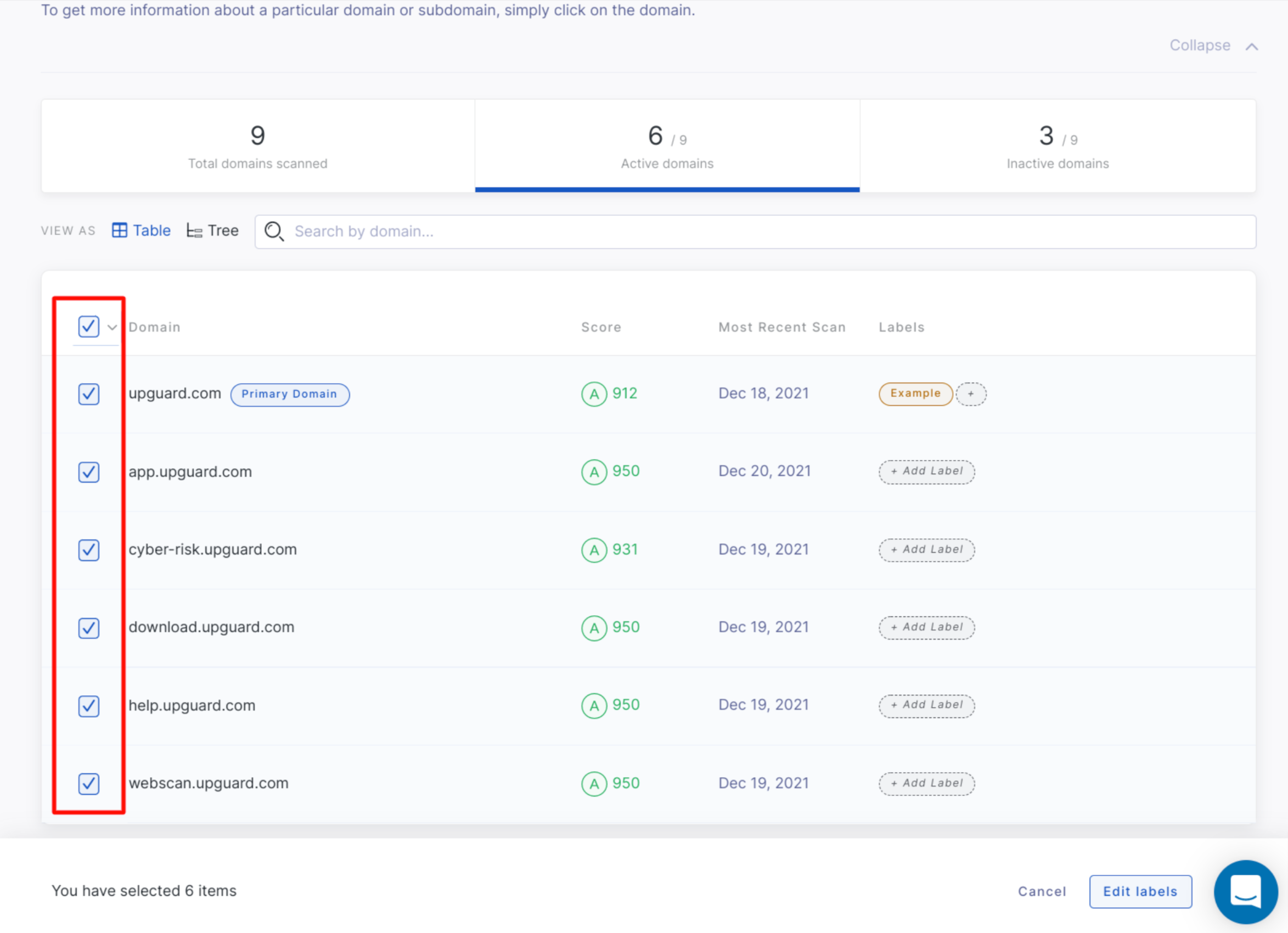Add a label to webscan.upguard.com
The height and width of the screenshot is (933, 1288).
click(927, 784)
